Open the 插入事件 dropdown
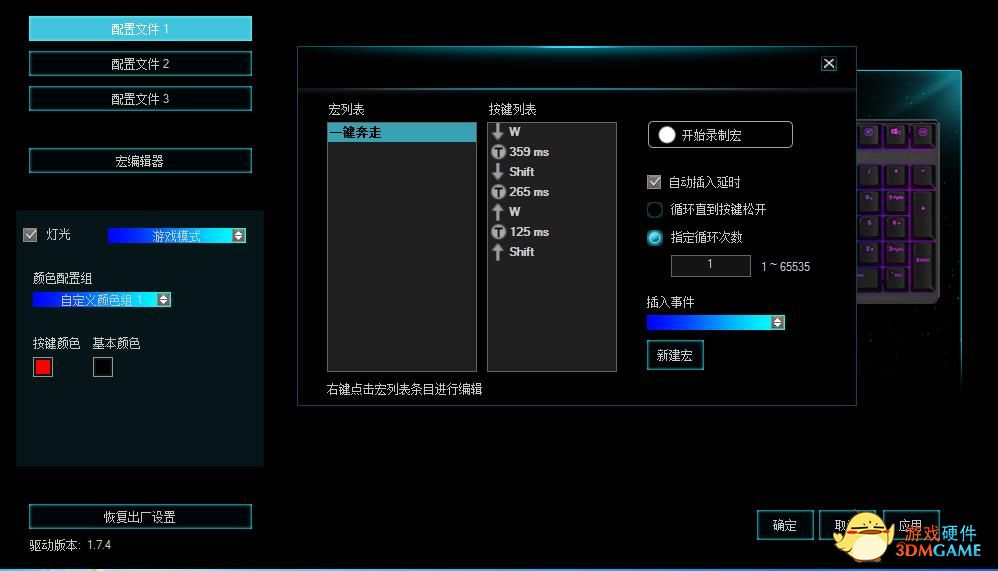998x571 pixels. pos(777,322)
